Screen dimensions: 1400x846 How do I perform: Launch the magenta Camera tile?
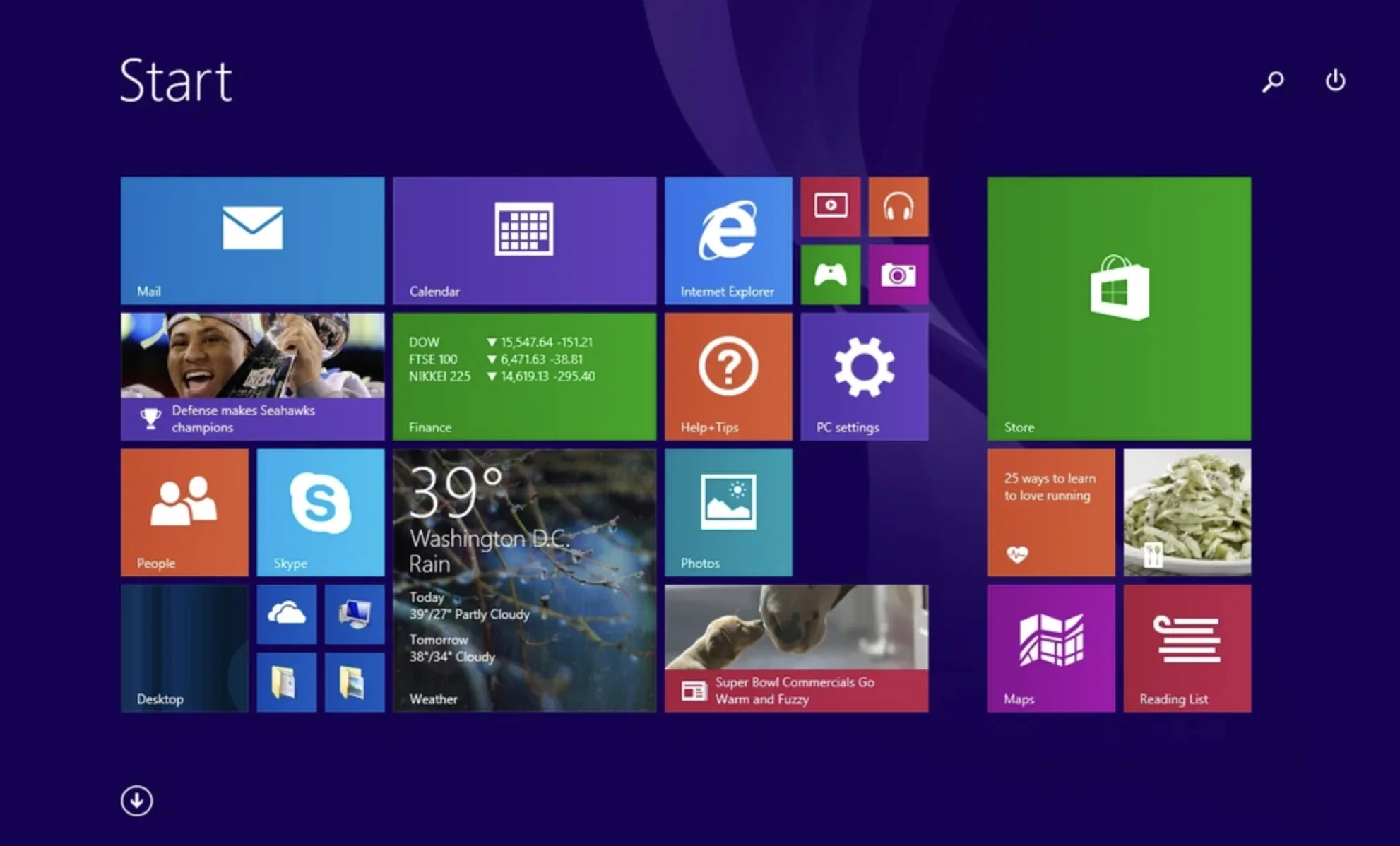(898, 275)
